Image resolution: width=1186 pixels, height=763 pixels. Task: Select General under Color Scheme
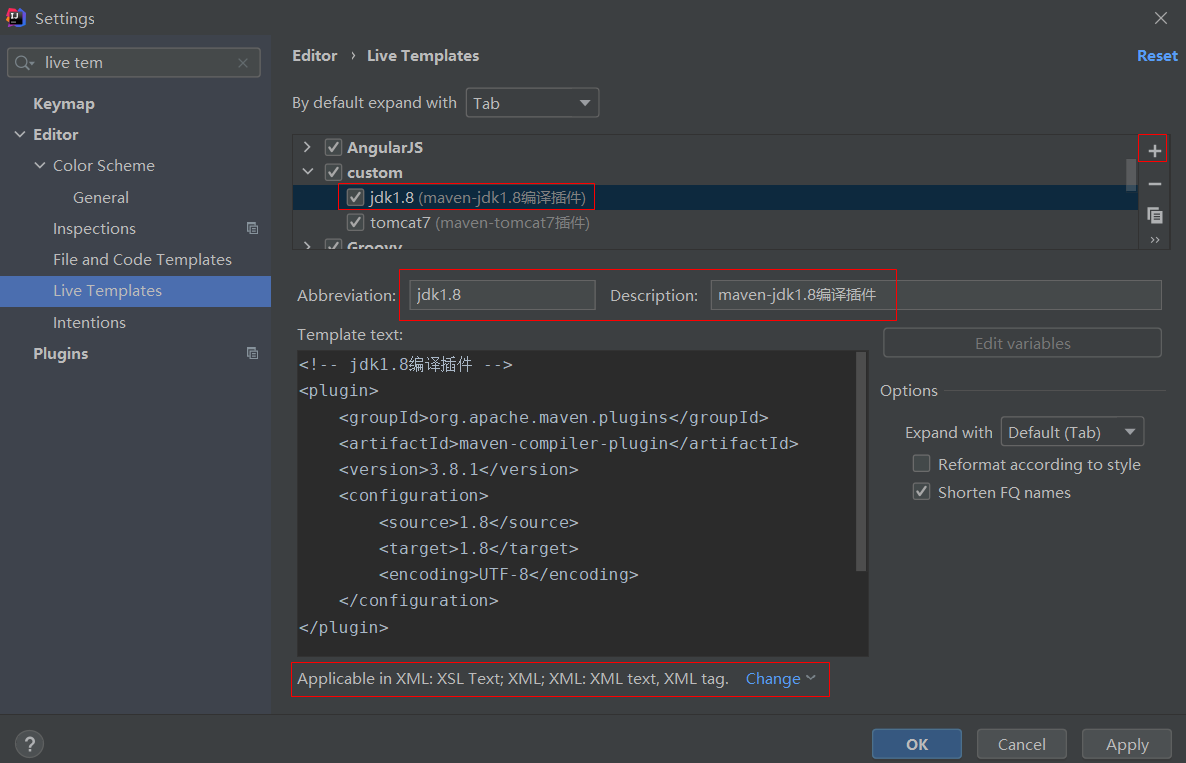coord(101,197)
